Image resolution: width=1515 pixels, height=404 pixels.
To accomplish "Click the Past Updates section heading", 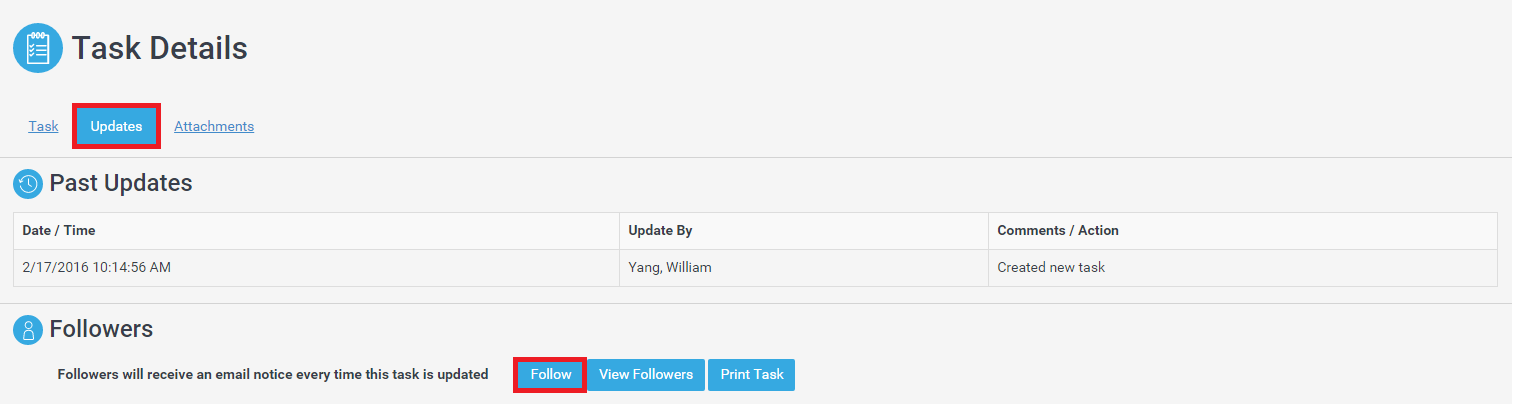I will pyautogui.click(x=121, y=184).
